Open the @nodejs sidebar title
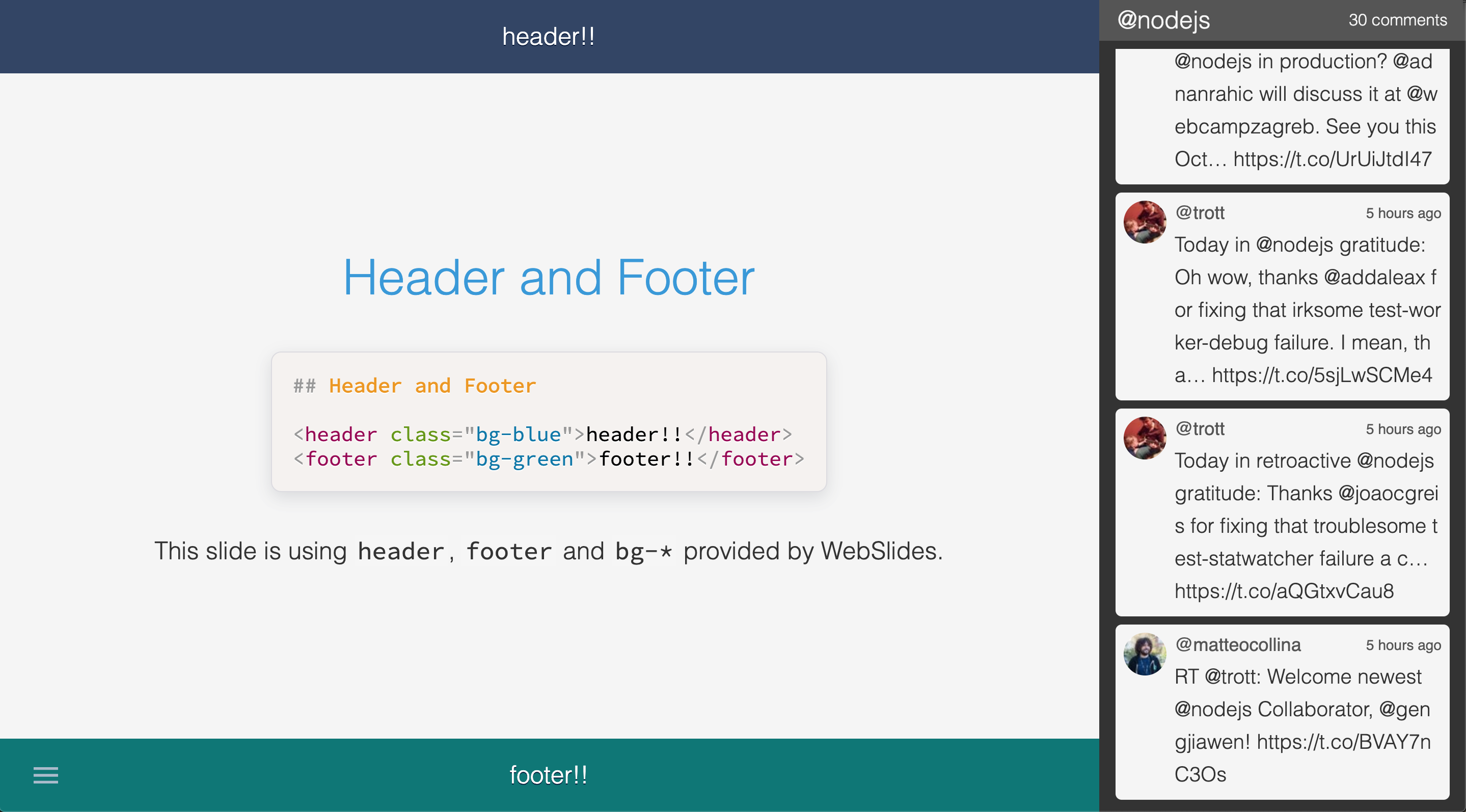 (x=1163, y=20)
